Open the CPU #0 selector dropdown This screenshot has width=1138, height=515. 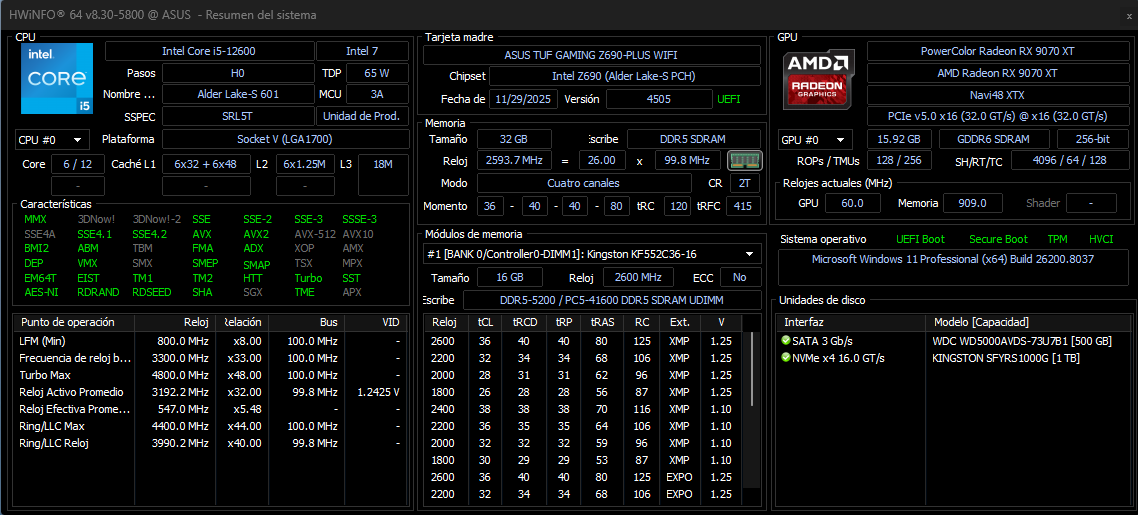coord(53,139)
